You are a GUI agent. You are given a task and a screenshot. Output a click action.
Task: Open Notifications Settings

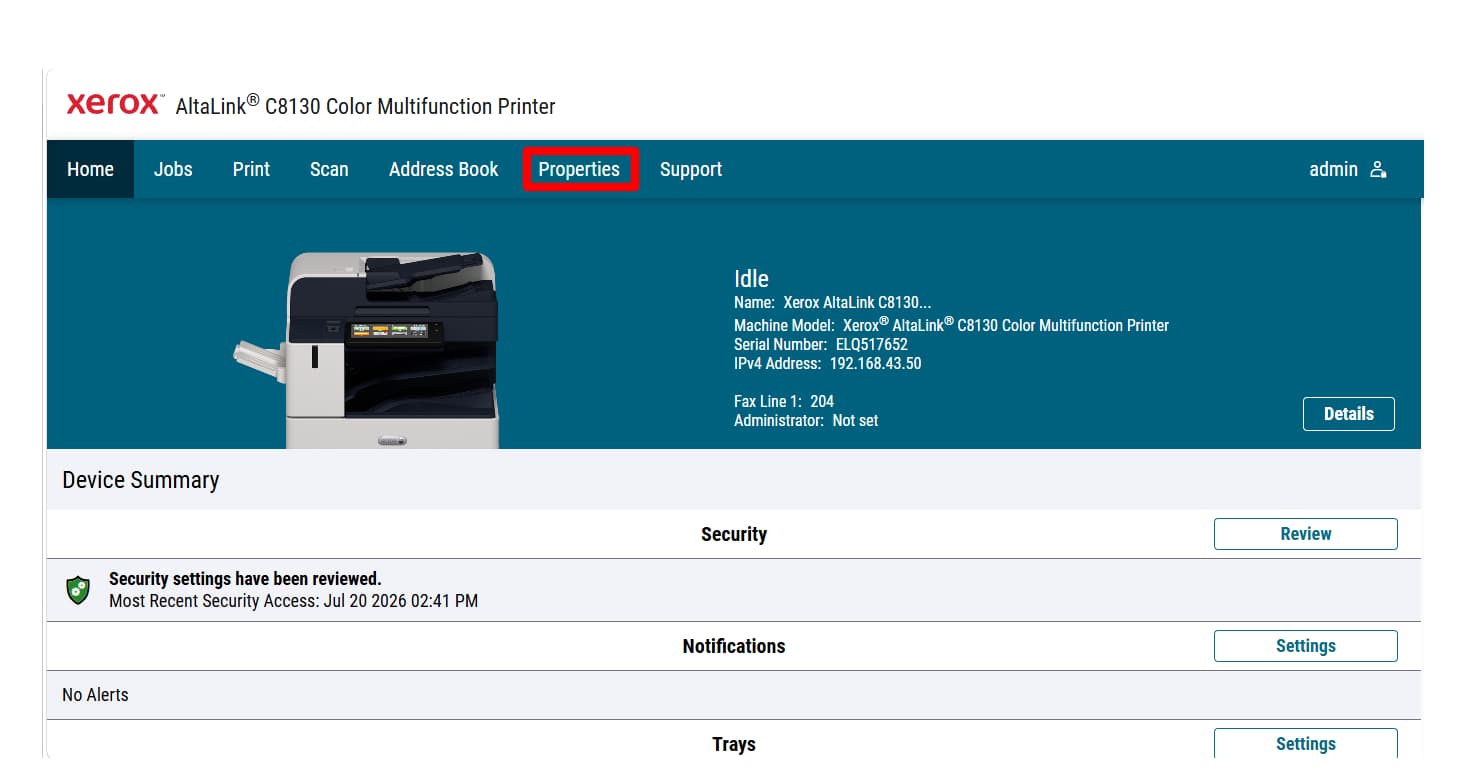click(x=1305, y=646)
